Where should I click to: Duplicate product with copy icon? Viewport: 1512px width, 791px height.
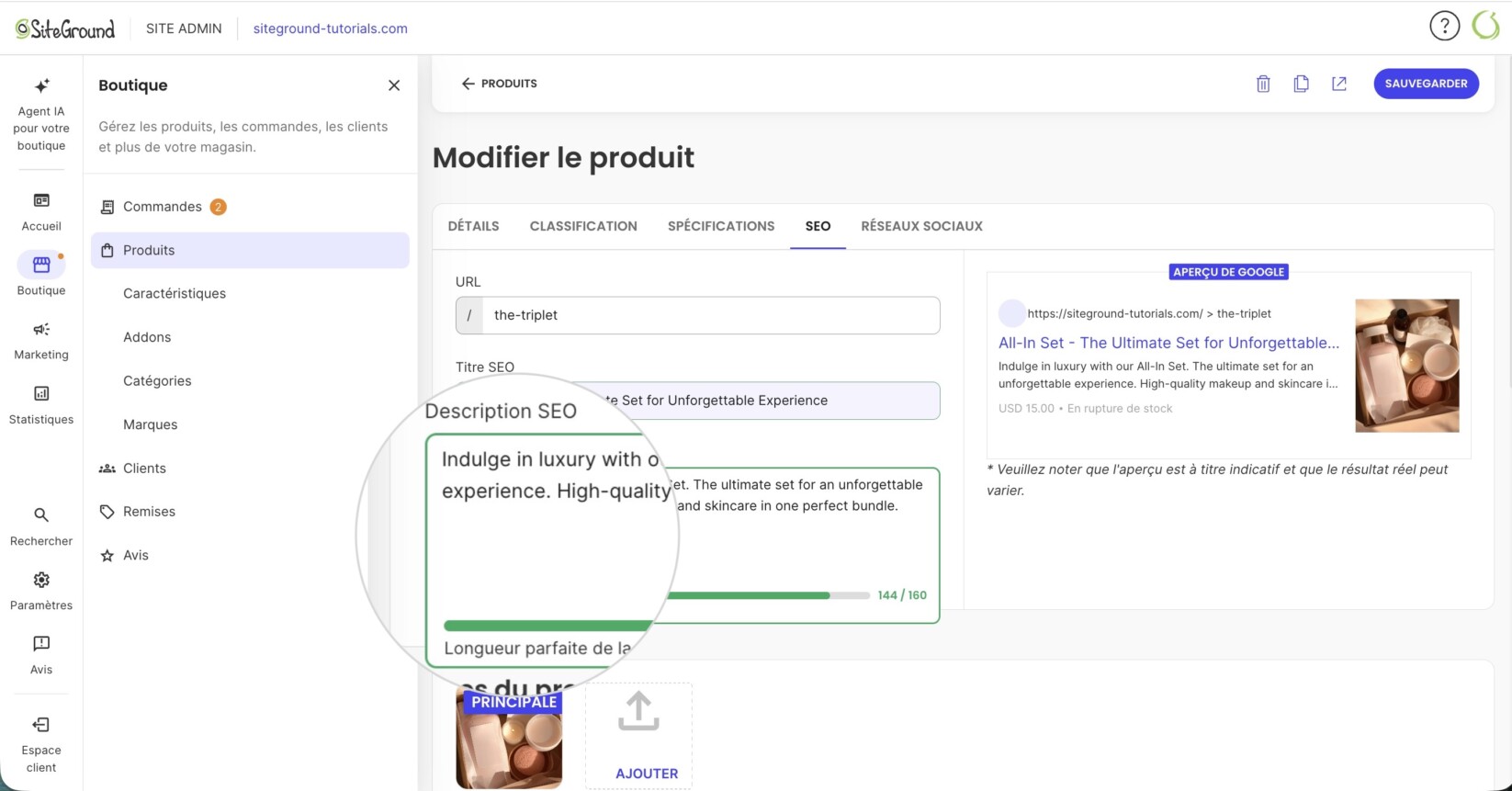click(x=1301, y=84)
